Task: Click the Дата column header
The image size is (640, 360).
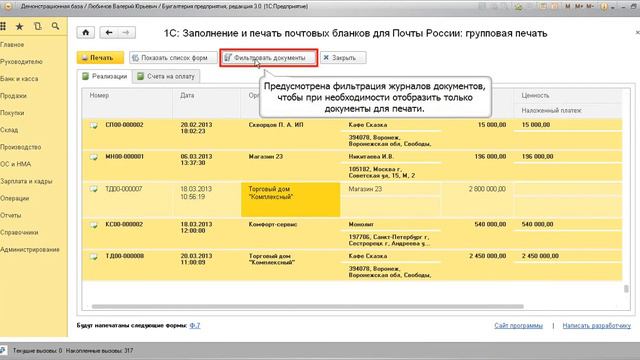Action: point(187,95)
